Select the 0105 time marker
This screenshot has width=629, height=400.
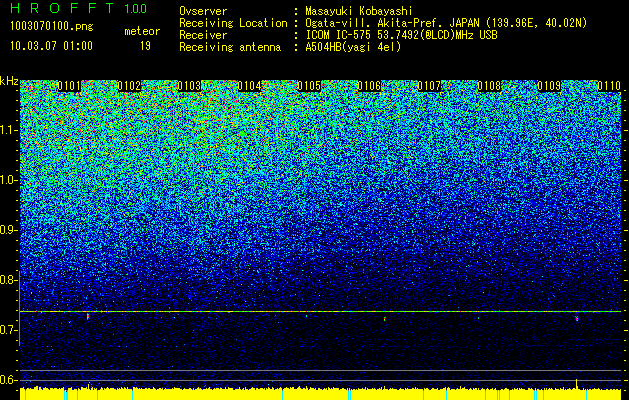(x=309, y=86)
